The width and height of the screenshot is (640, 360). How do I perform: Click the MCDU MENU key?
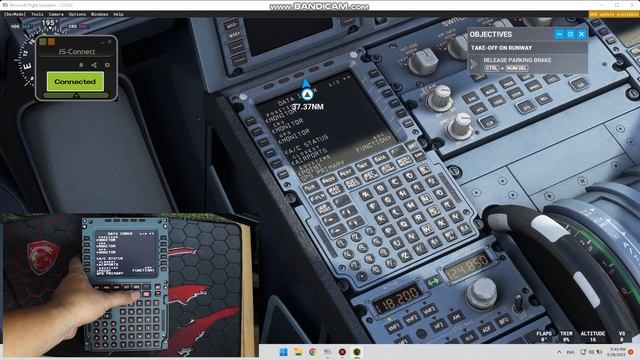pos(404,161)
